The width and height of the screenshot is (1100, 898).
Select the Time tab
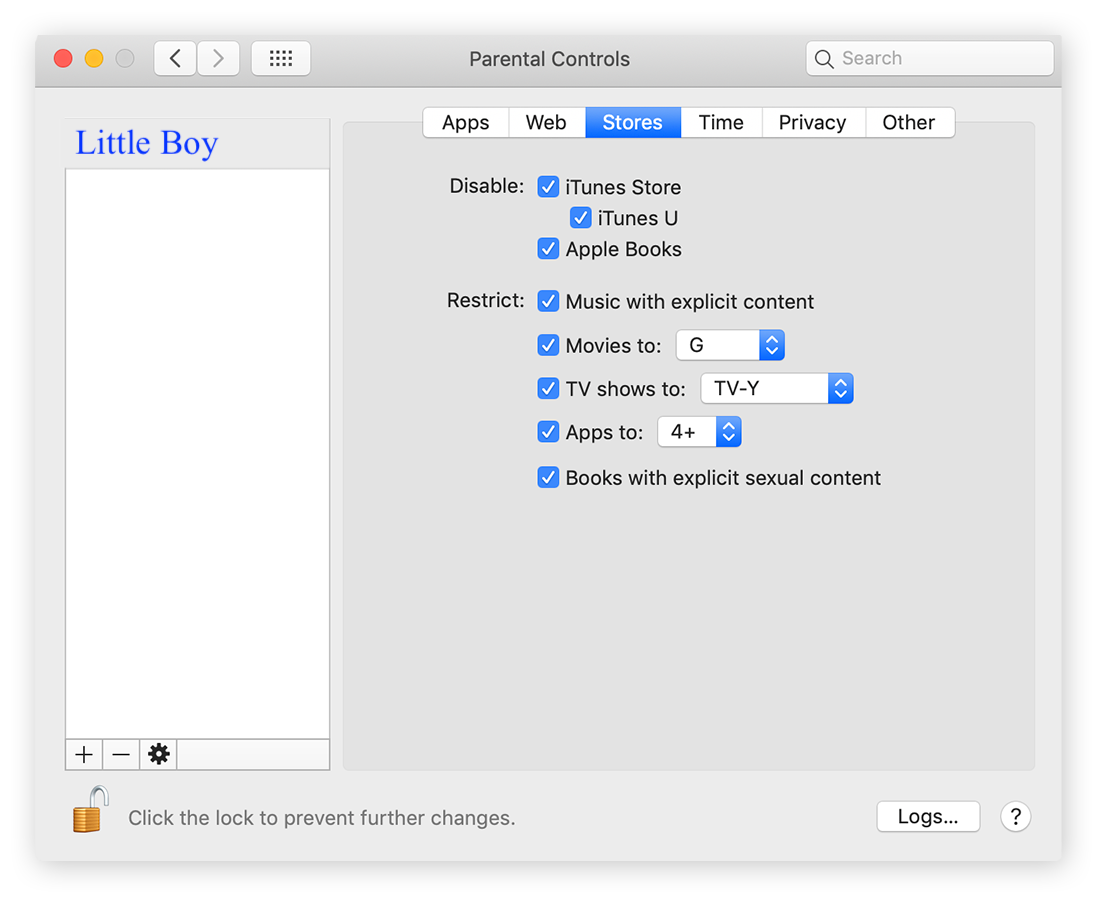721,123
